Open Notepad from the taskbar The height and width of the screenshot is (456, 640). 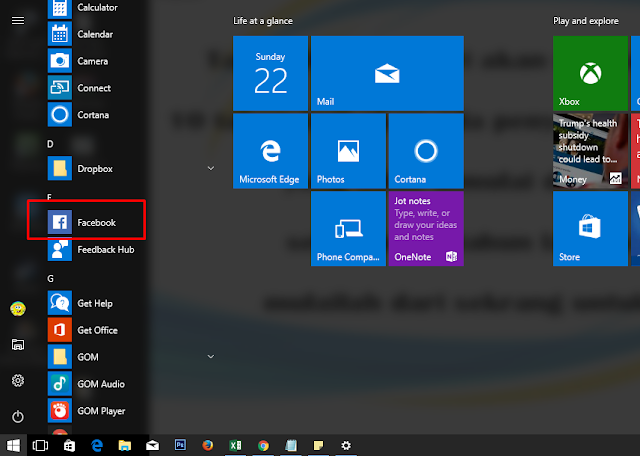click(291, 445)
